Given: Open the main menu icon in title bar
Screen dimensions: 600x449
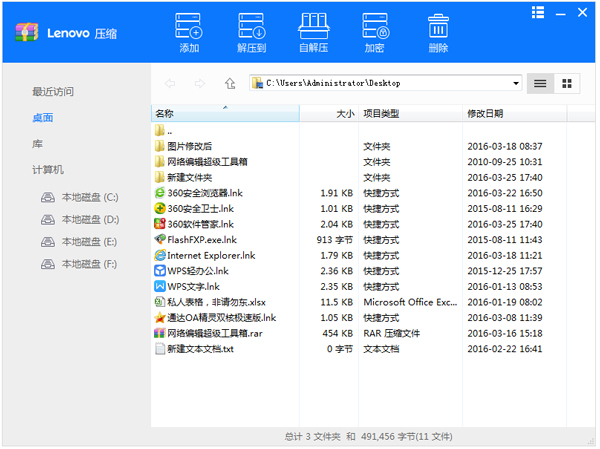Looking at the screenshot, I should pyautogui.click(x=538, y=13).
